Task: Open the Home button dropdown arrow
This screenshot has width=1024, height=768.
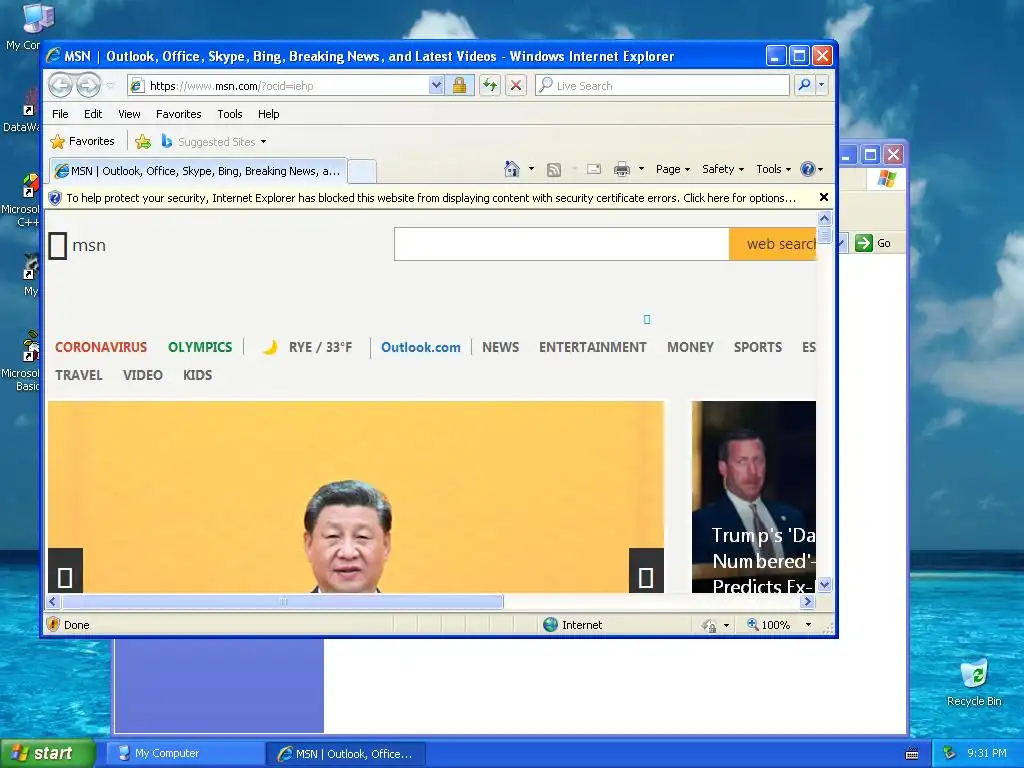Action: (x=531, y=169)
